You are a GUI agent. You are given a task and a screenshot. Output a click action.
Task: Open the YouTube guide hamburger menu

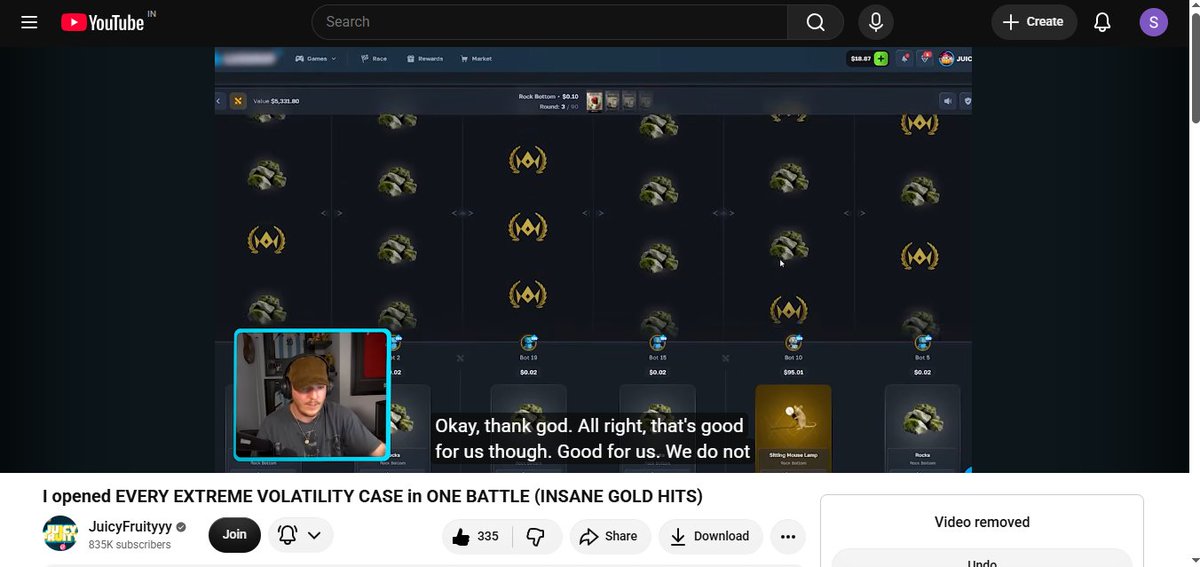(x=29, y=22)
